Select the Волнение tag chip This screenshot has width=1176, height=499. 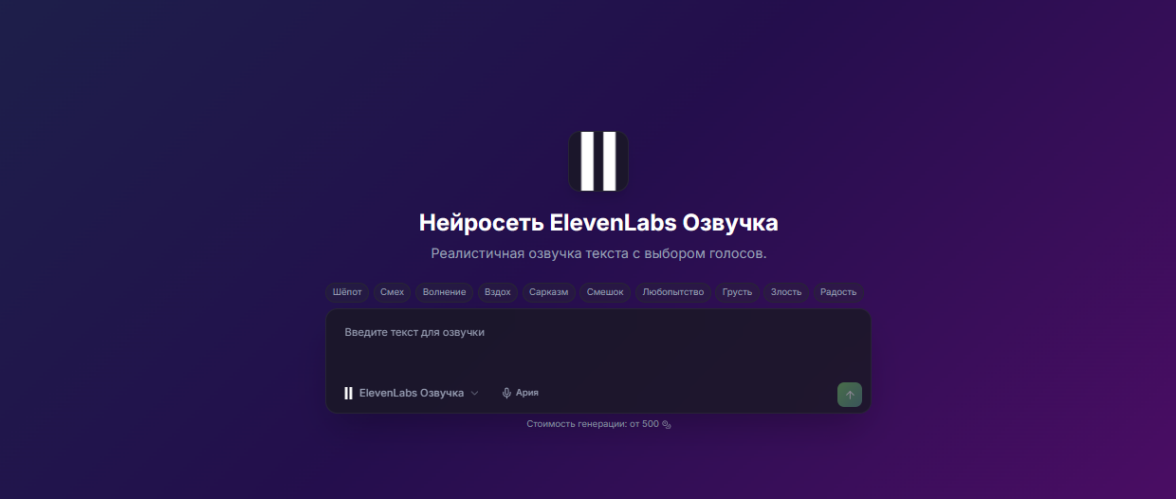(x=444, y=292)
